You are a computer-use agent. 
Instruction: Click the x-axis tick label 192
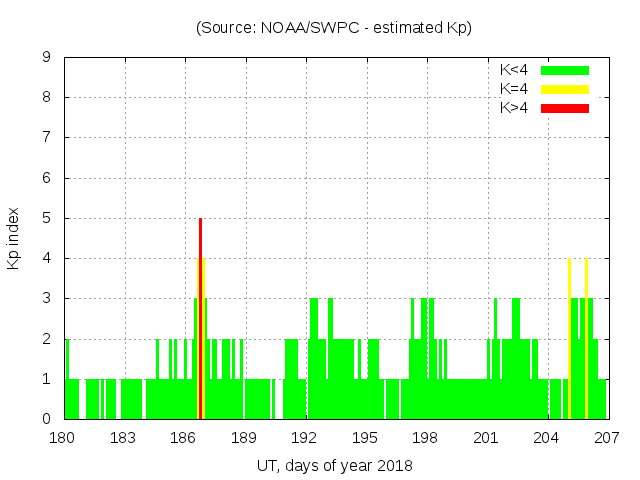click(x=305, y=438)
